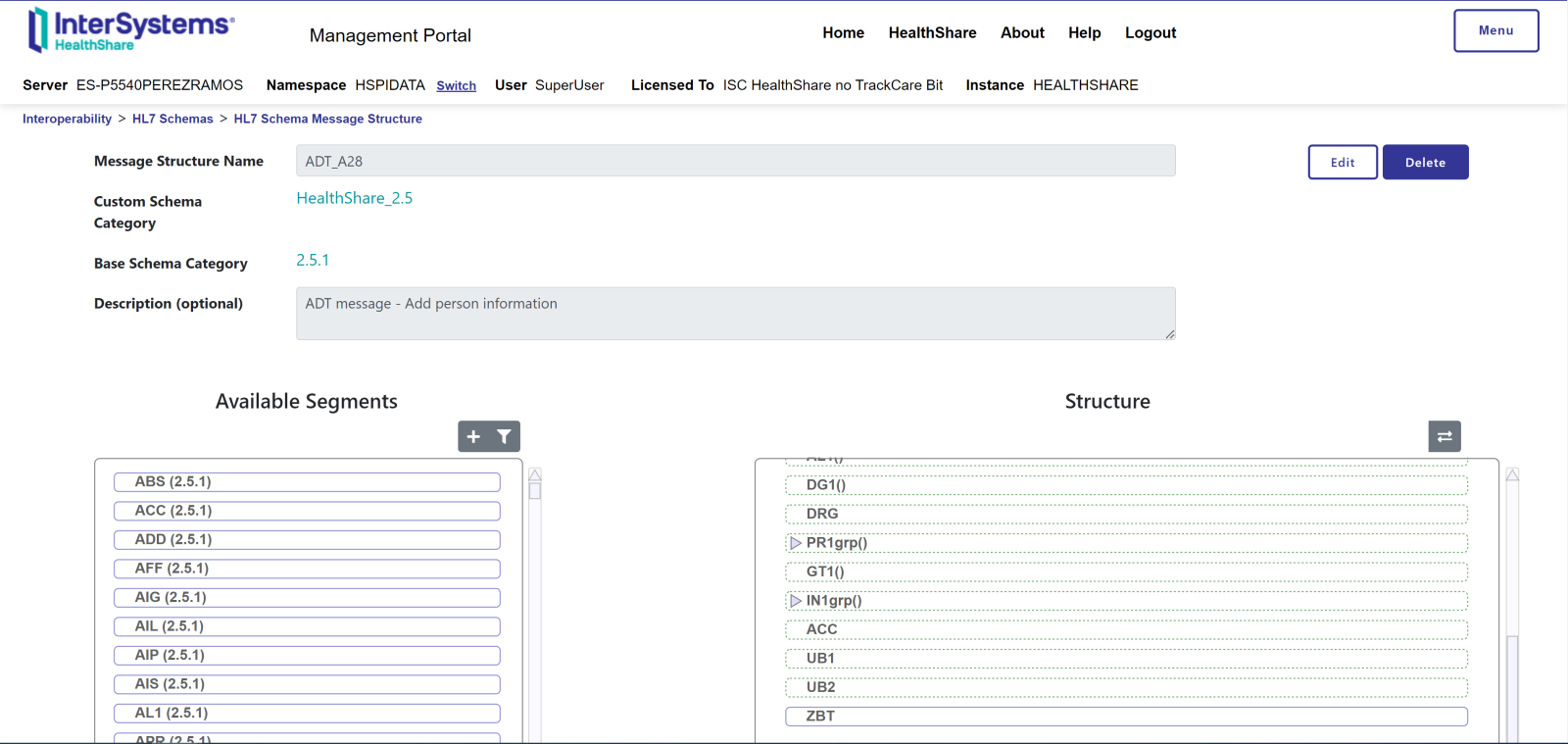Expand the IN1grp() group
The image size is (1568, 744).
pyautogui.click(x=796, y=601)
